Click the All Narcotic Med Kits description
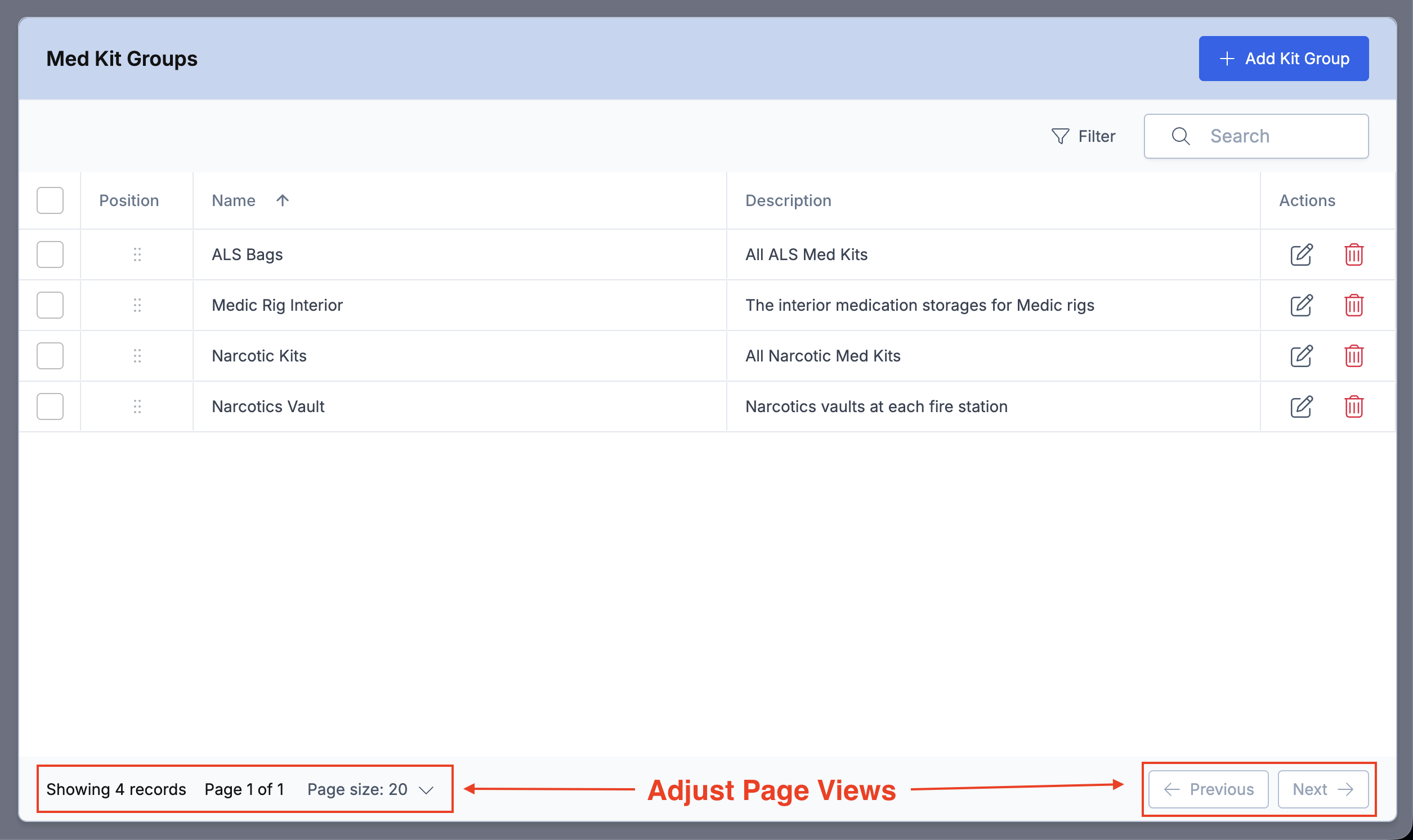 (x=823, y=356)
